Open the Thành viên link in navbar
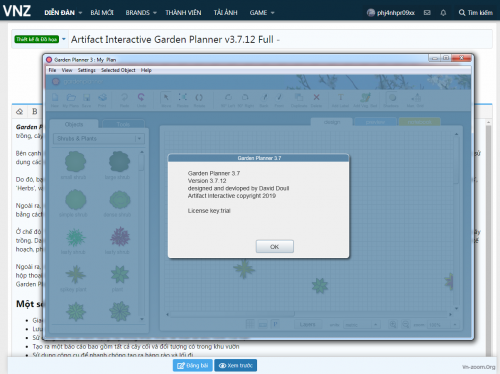 tap(183, 13)
